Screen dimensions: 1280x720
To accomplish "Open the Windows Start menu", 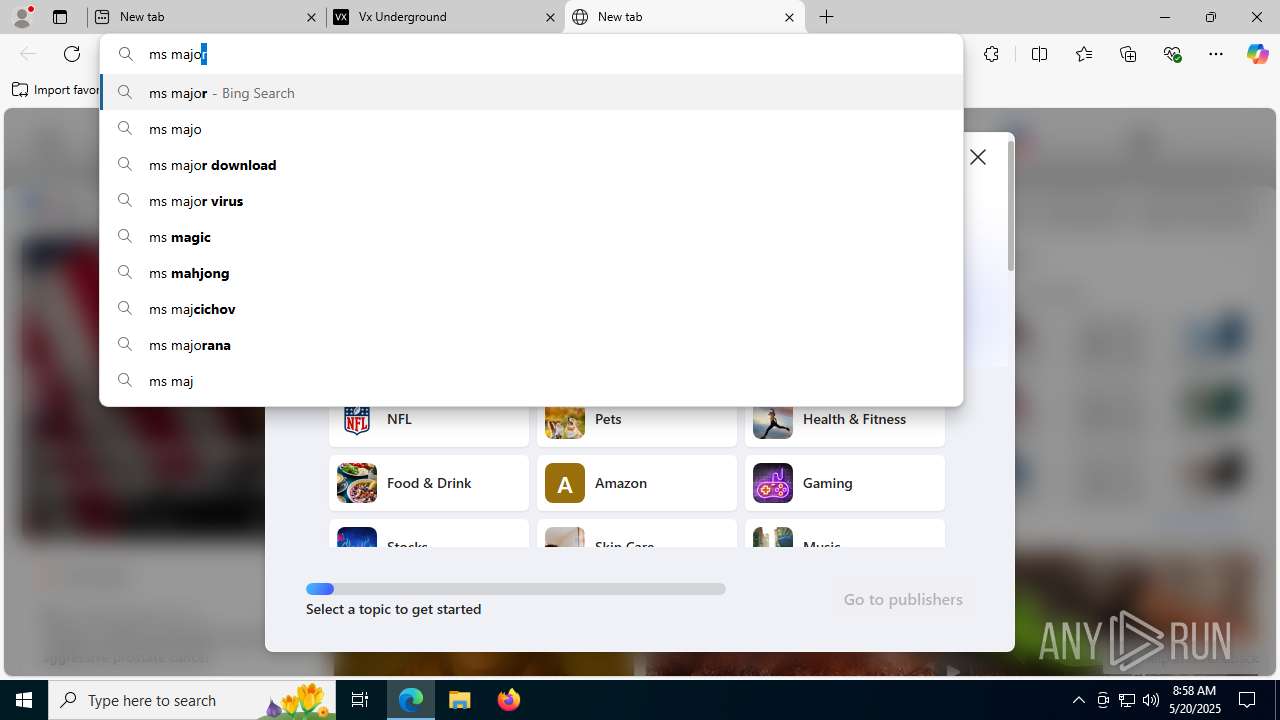I will (24, 700).
